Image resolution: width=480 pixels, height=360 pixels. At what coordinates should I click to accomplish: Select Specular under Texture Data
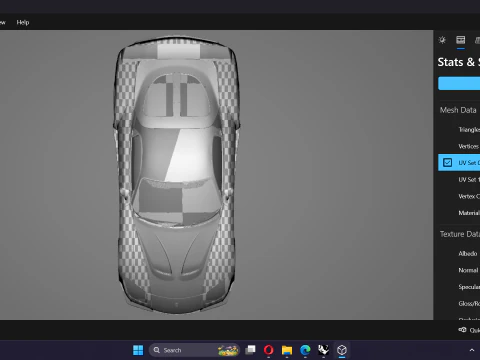[469, 287]
